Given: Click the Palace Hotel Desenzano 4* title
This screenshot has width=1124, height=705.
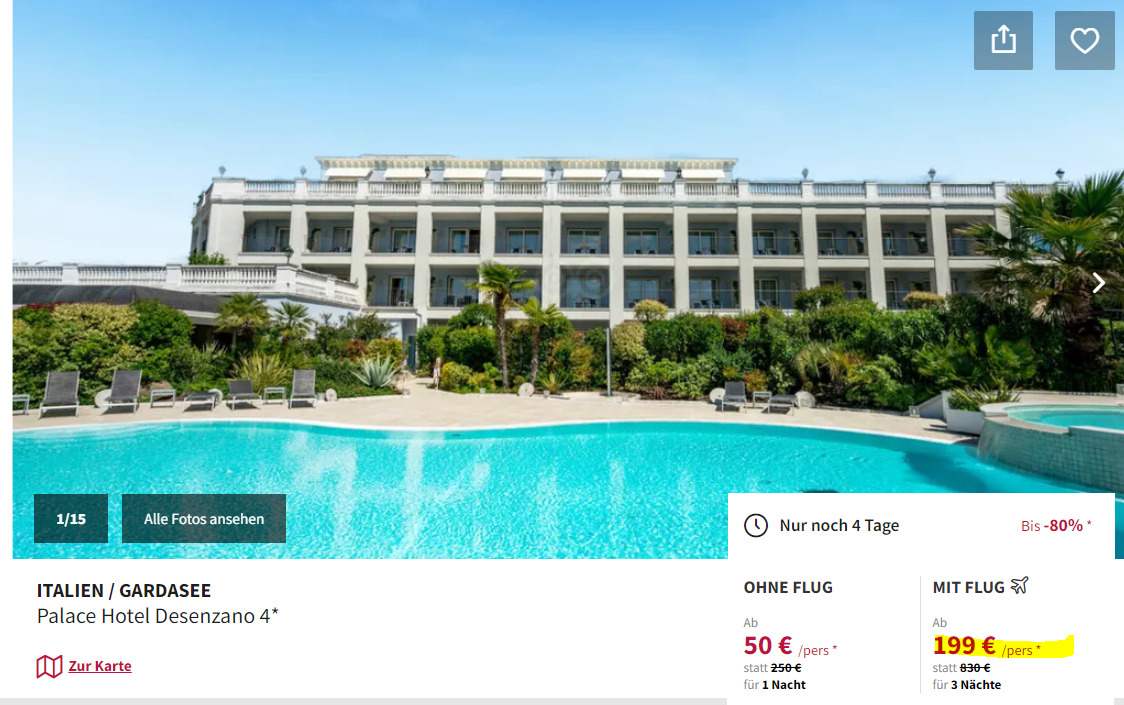Looking at the screenshot, I should click(x=158, y=616).
